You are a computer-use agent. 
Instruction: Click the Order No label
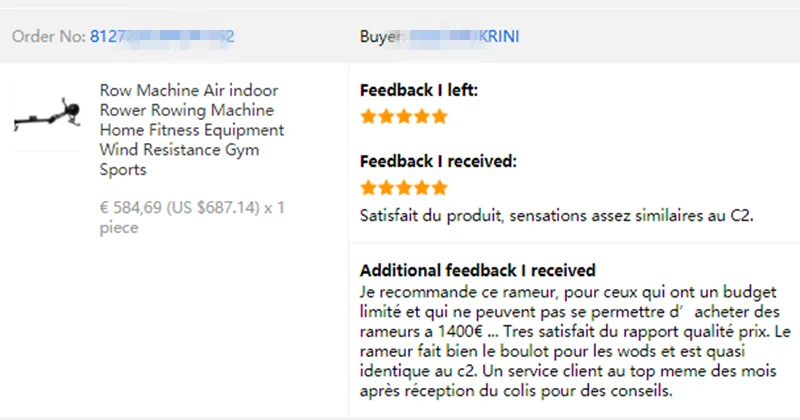pos(49,37)
